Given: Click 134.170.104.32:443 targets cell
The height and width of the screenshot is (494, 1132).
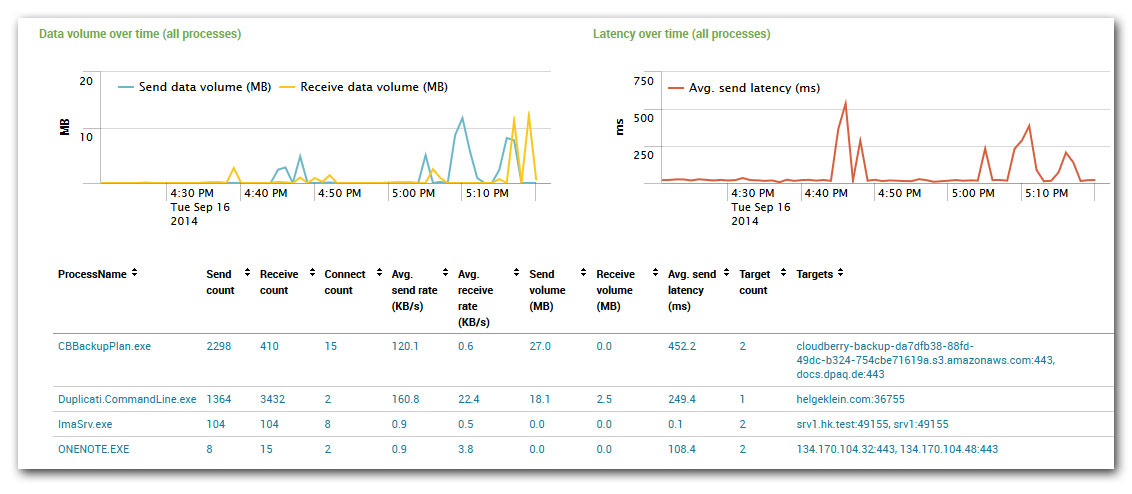Looking at the screenshot, I should click(x=897, y=449).
